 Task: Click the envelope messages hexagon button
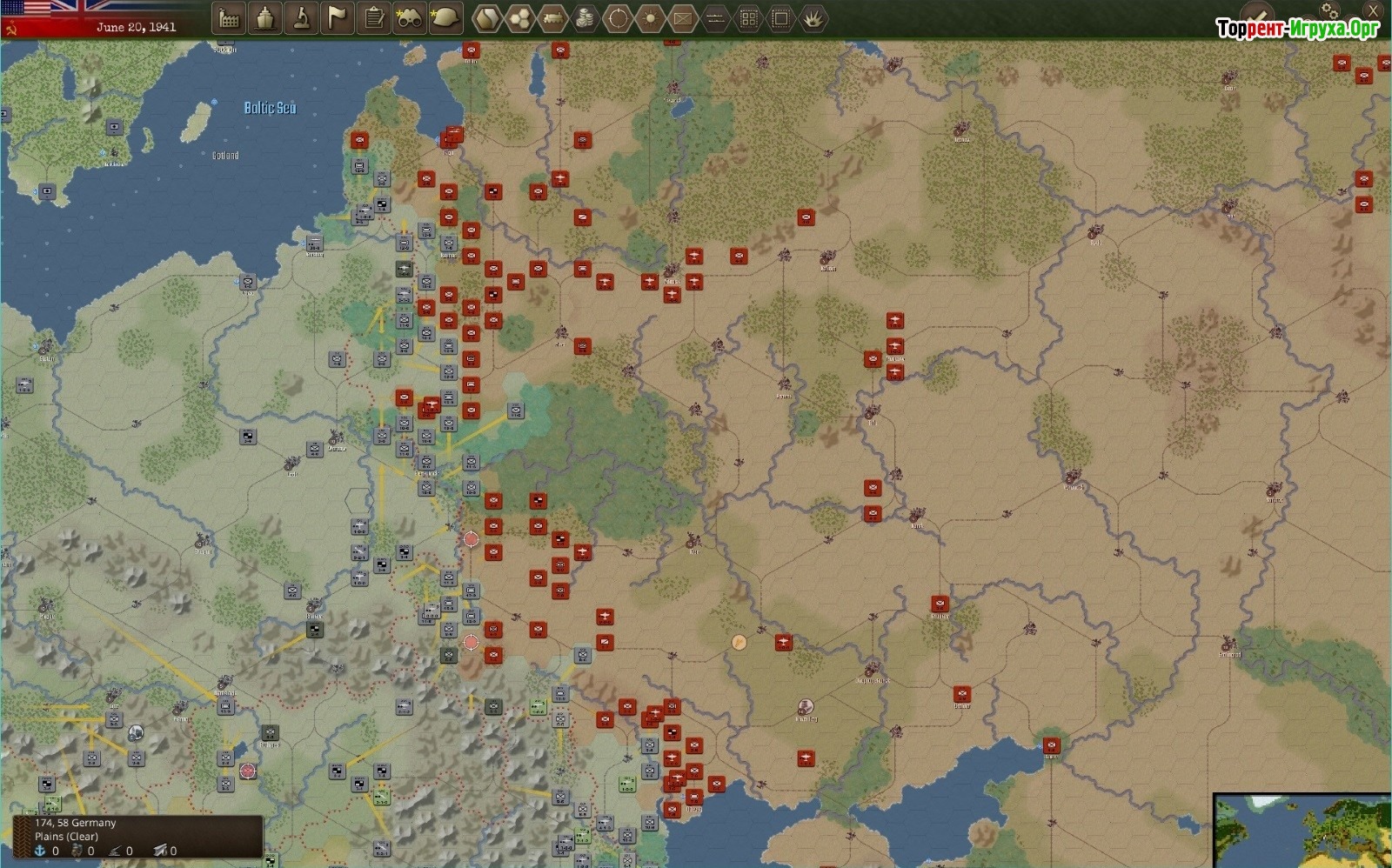[683, 18]
